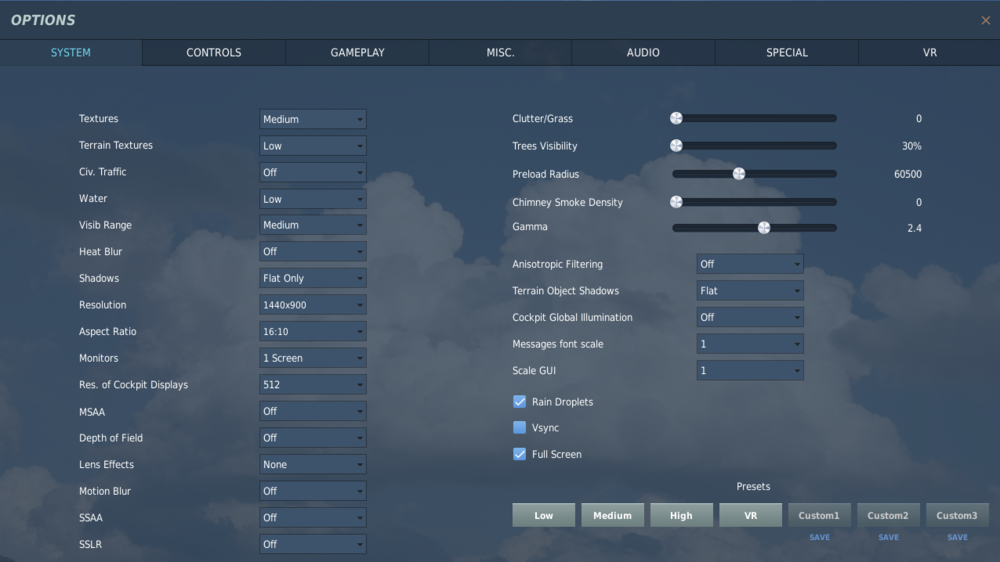Expand the Depth of Field dropdown
This screenshot has width=1000, height=562.
pyautogui.click(x=312, y=438)
